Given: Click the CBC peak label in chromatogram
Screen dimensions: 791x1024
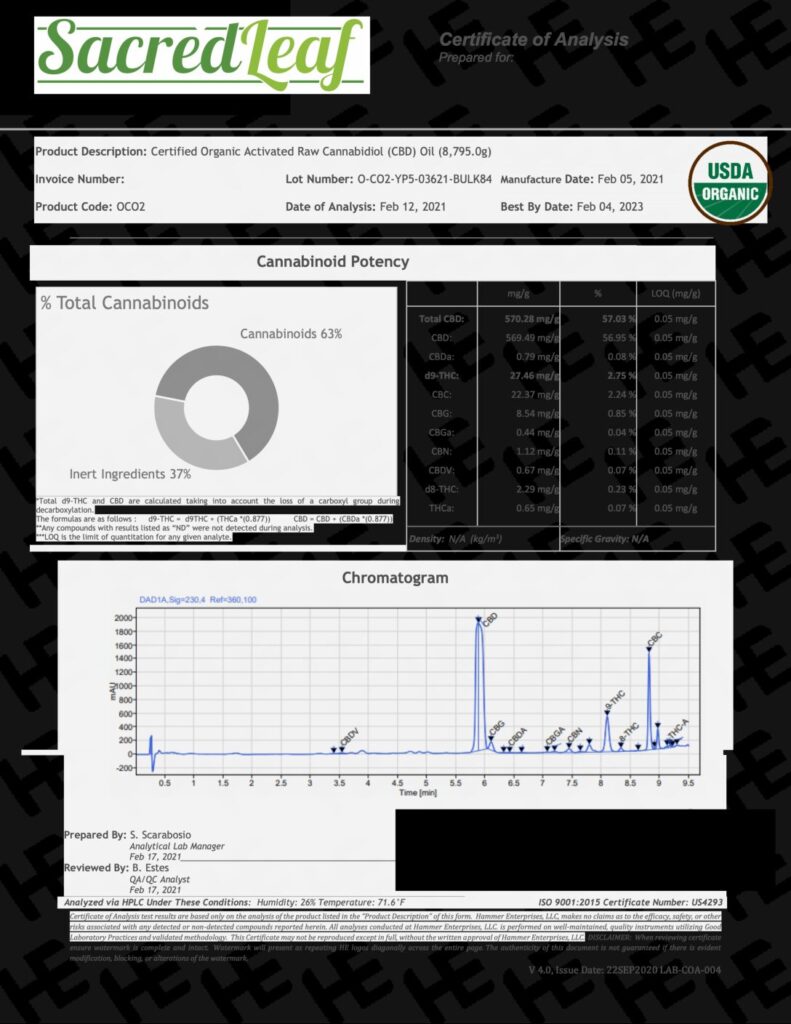Looking at the screenshot, I should click(655, 640).
